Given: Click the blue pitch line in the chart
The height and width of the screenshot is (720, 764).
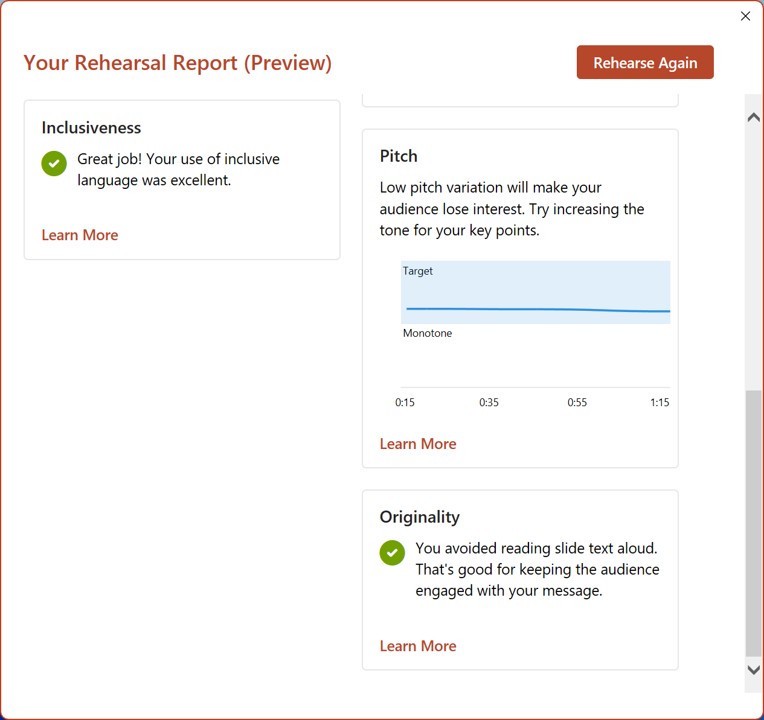Looking at the screenshot, I should click(x=535, y=309).
